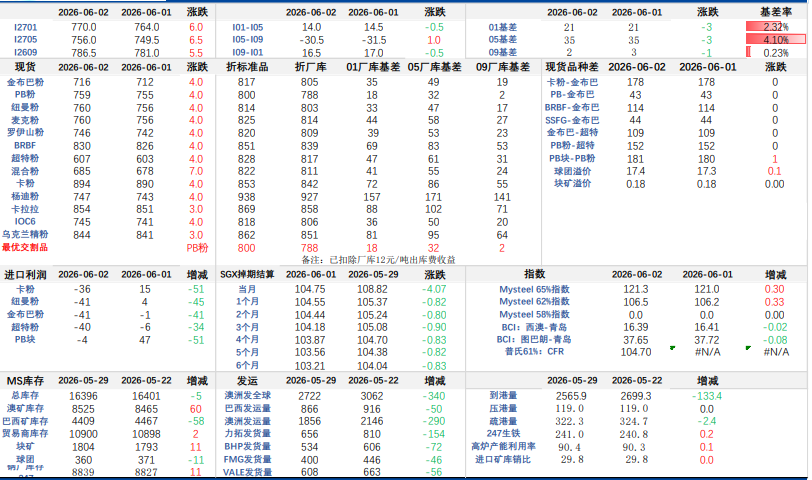Click the PB-金布巴 row label
Viewport: 812px width, 480px height.
[x=572, y=95]
